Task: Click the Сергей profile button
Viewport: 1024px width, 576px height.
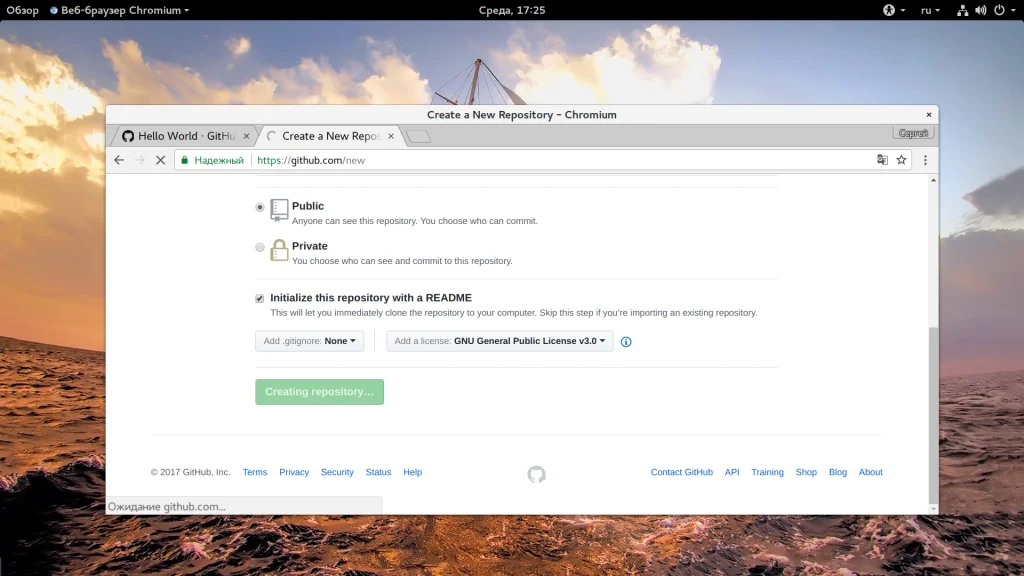Action: [913, 133]
